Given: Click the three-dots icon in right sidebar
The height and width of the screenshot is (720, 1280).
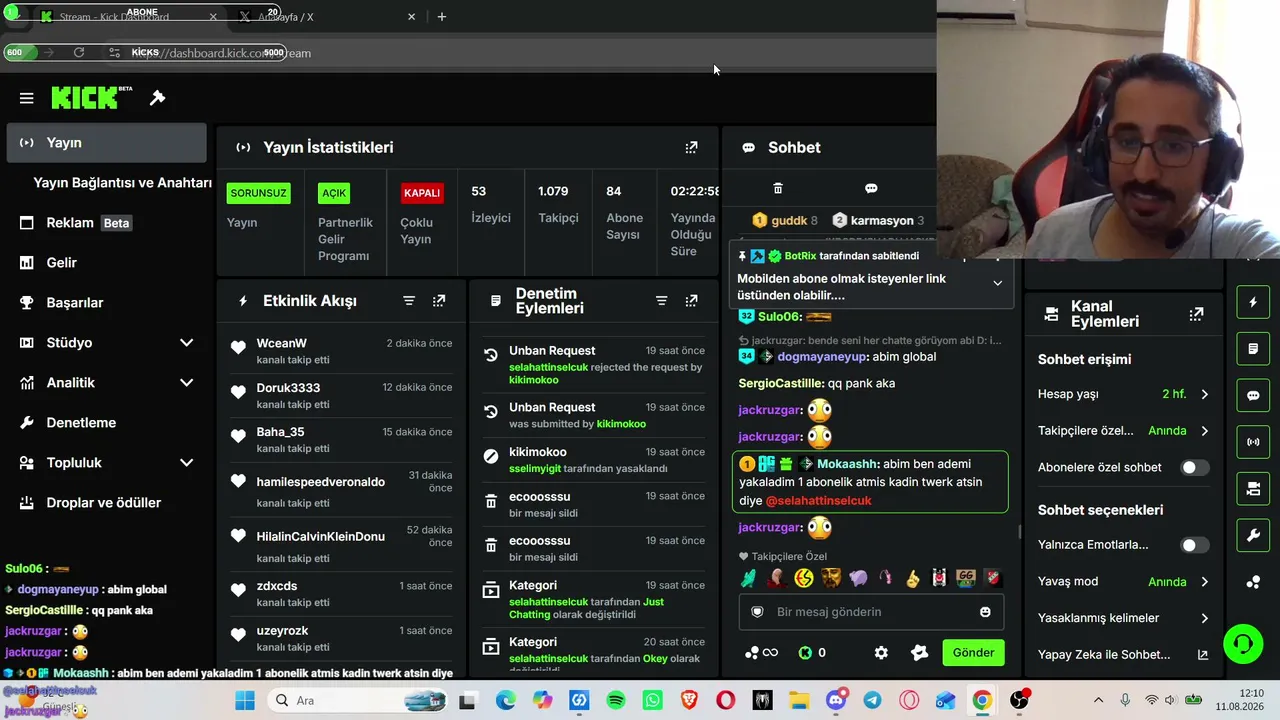Looking at the screenshot, I should coord(1253,582).
